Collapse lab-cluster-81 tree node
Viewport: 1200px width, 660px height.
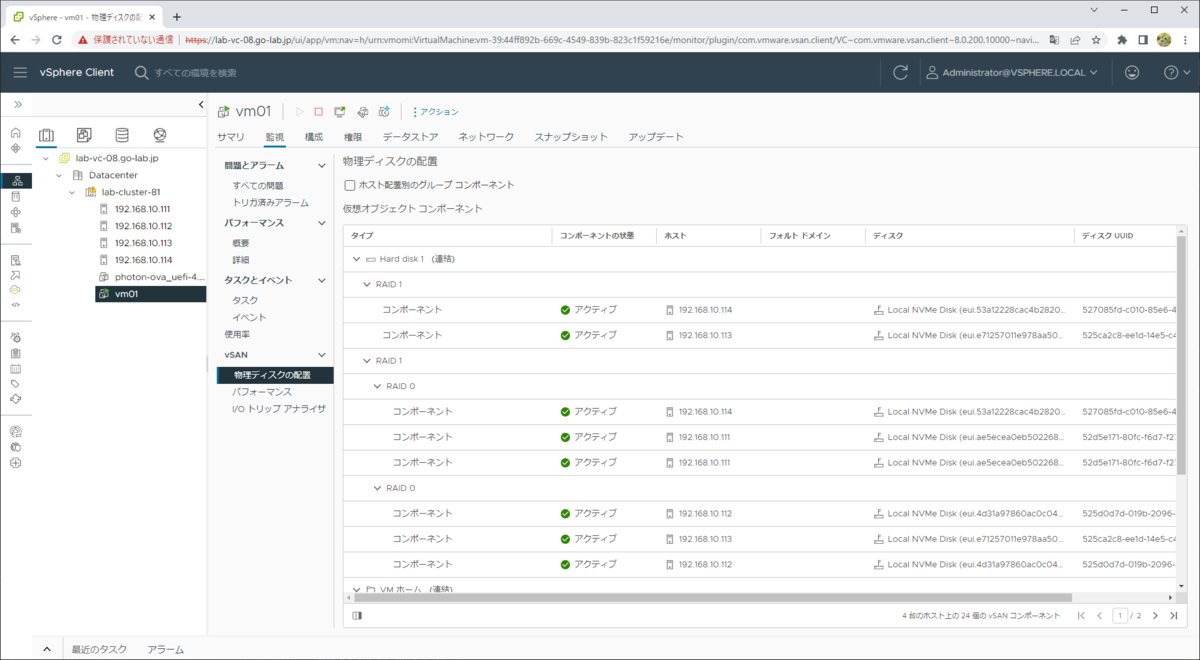[x=71, y=192]
